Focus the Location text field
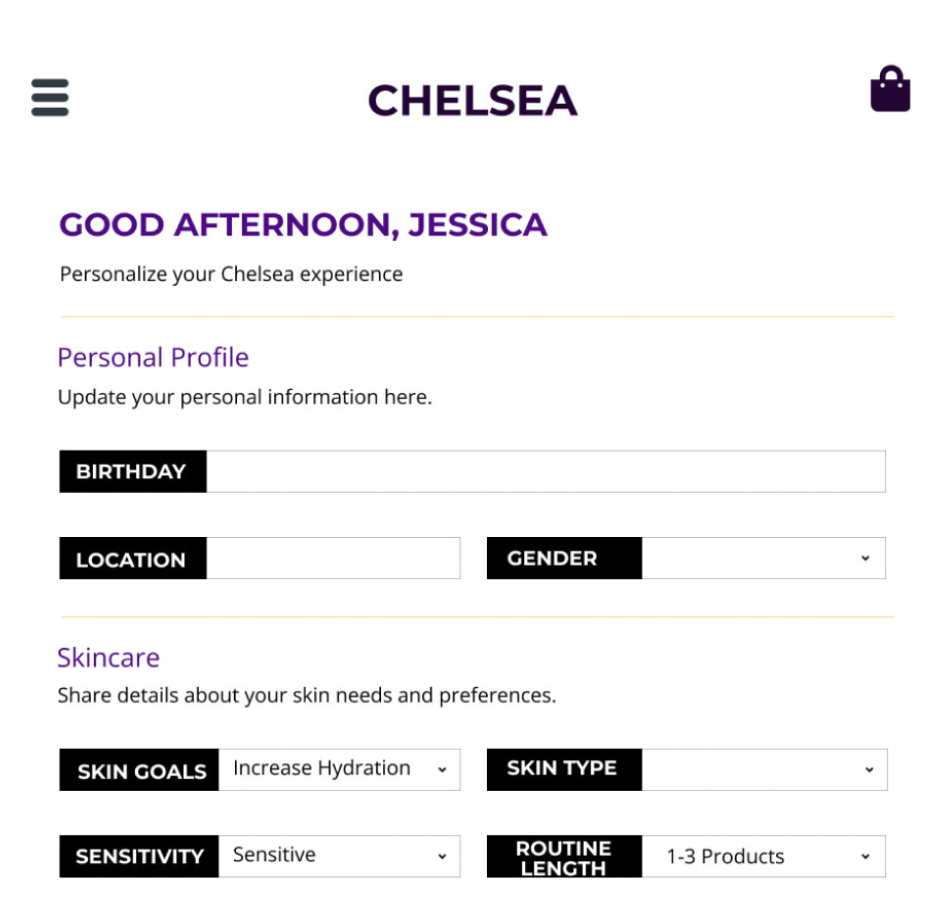Viewport: 939px width, 905px height. pos(333,558)
